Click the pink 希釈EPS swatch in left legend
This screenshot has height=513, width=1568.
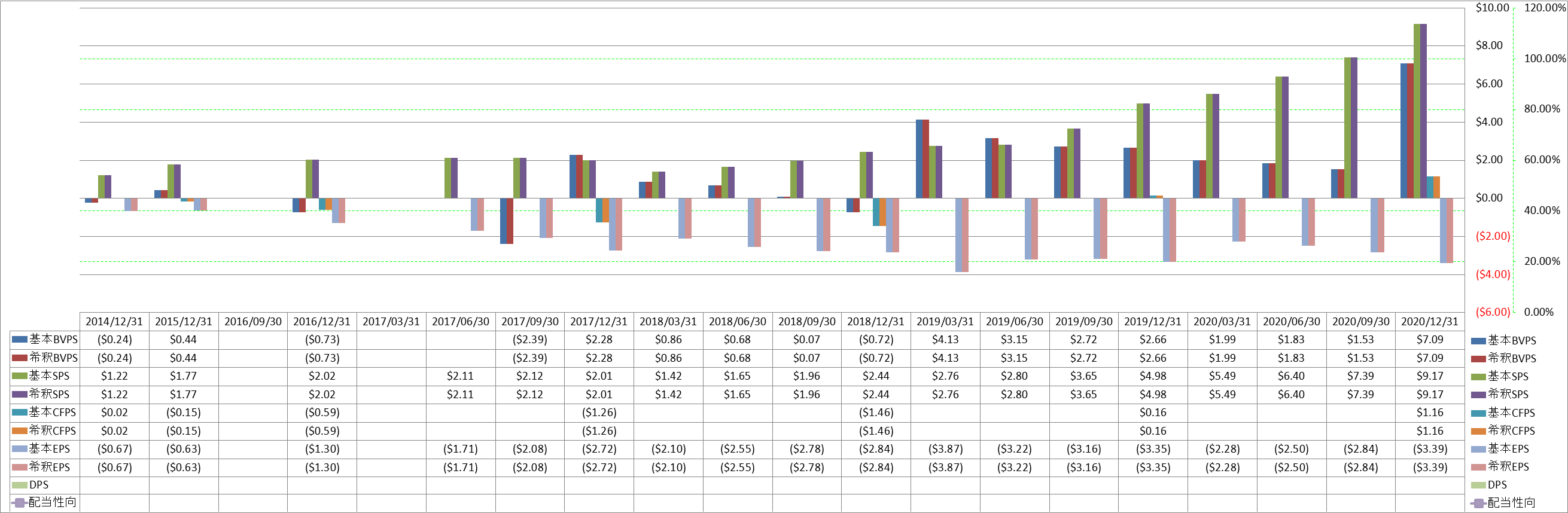click(20, 468)
